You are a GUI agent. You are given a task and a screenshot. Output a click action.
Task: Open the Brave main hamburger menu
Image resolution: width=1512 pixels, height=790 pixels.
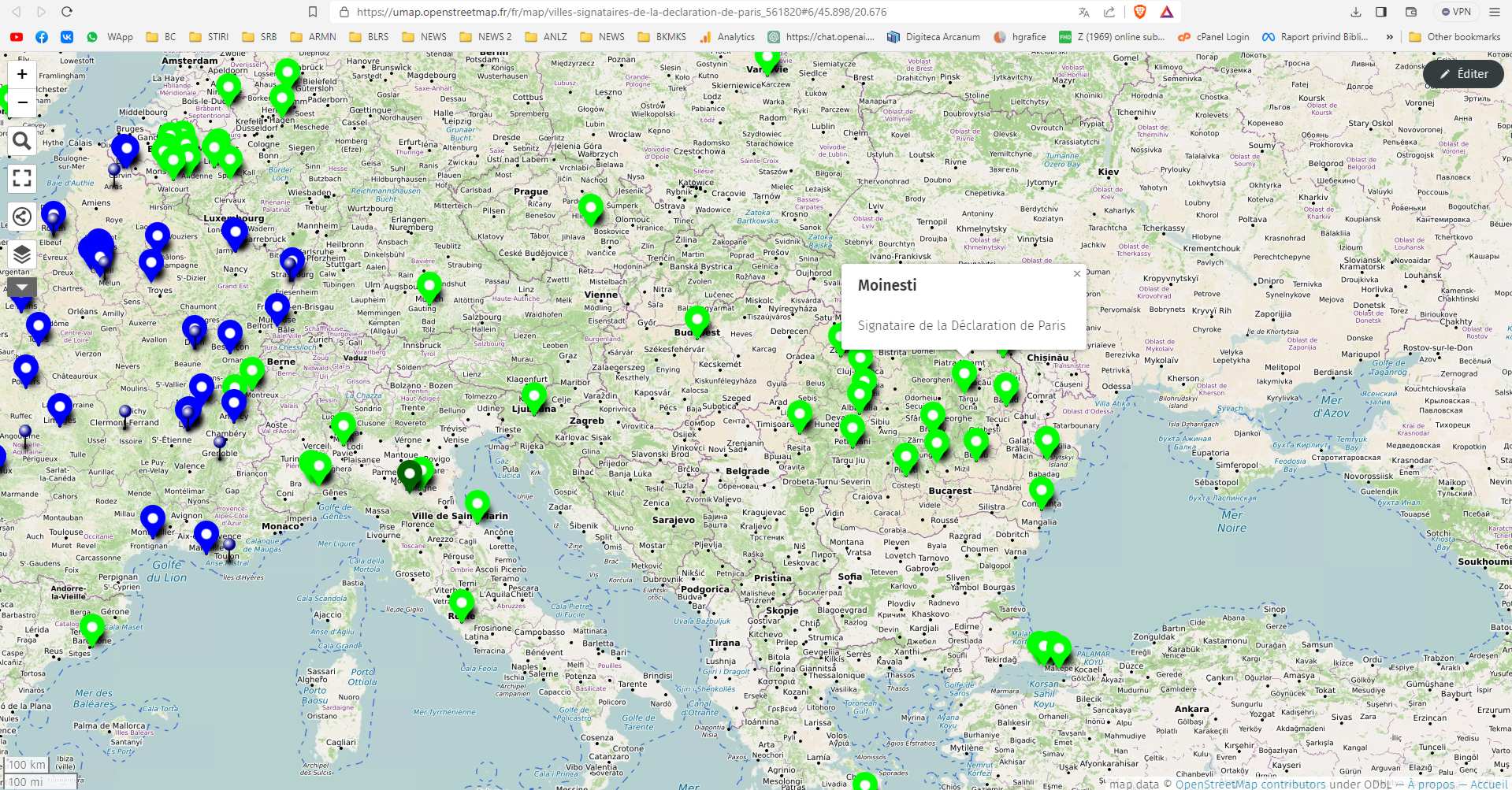click(x=1494, y=12)
